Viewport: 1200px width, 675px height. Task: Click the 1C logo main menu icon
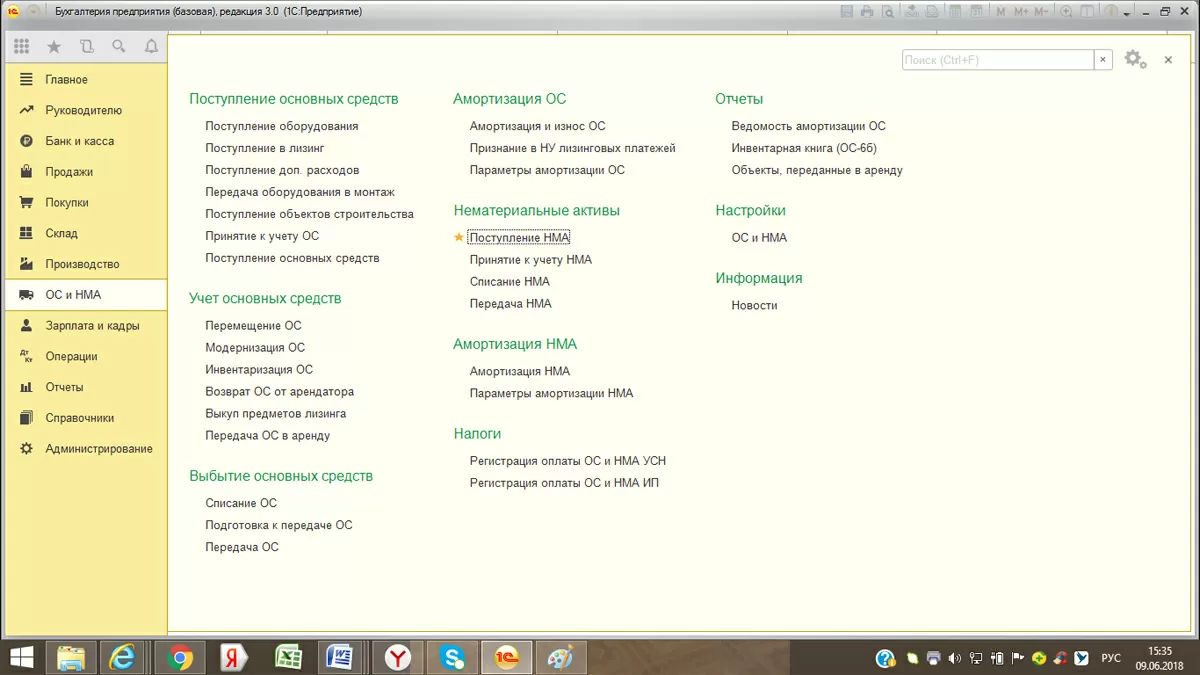pos(13,11)
